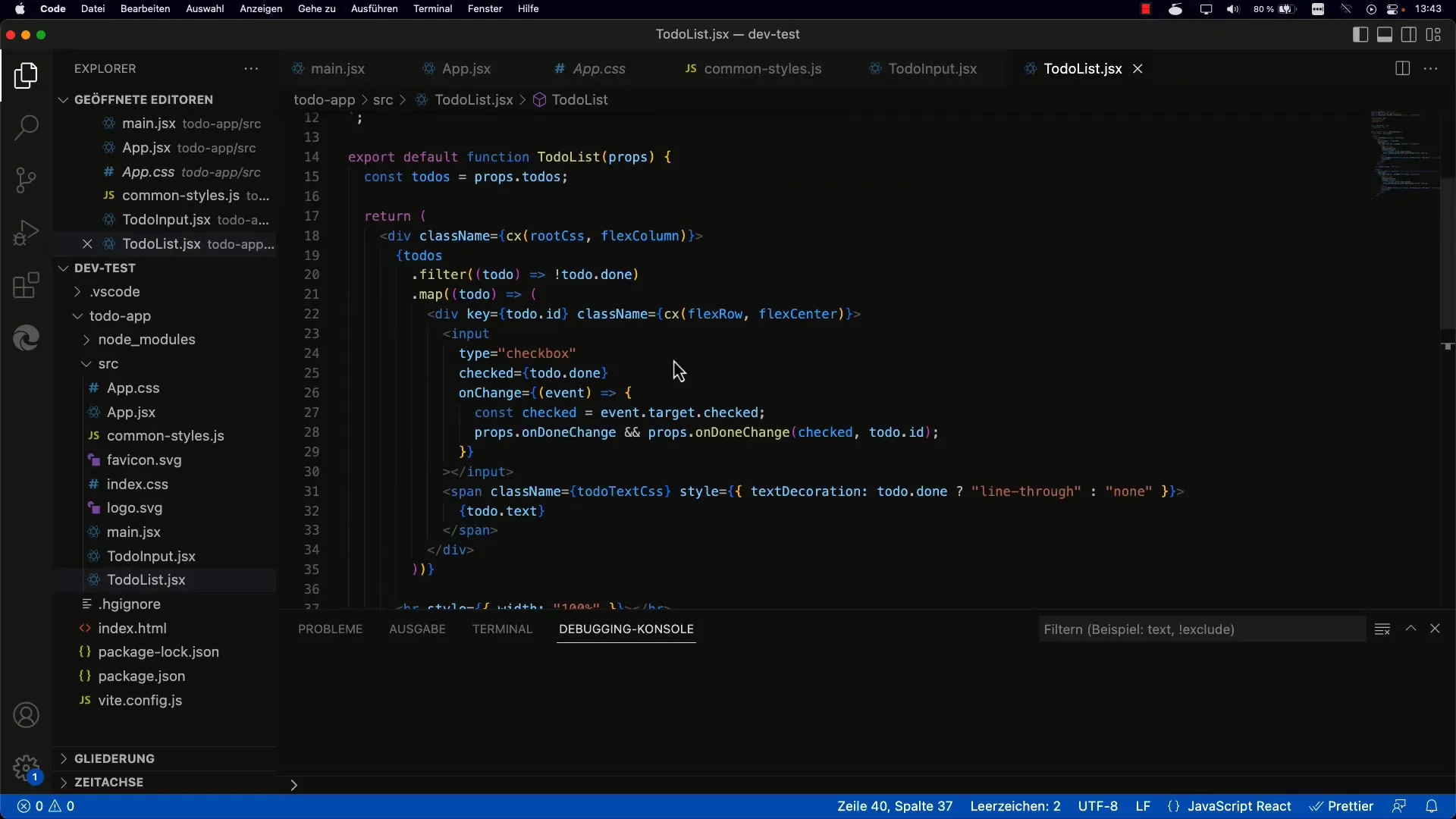1456x819 pixels.
Task: Open the Ausführen menu
Action: pos(374,9)
